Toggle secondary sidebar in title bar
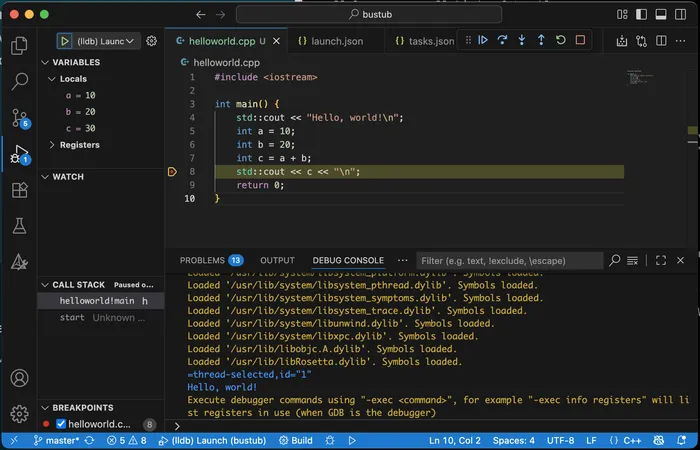The width and height of the screenshot is (700, 450). coord(681,14)
